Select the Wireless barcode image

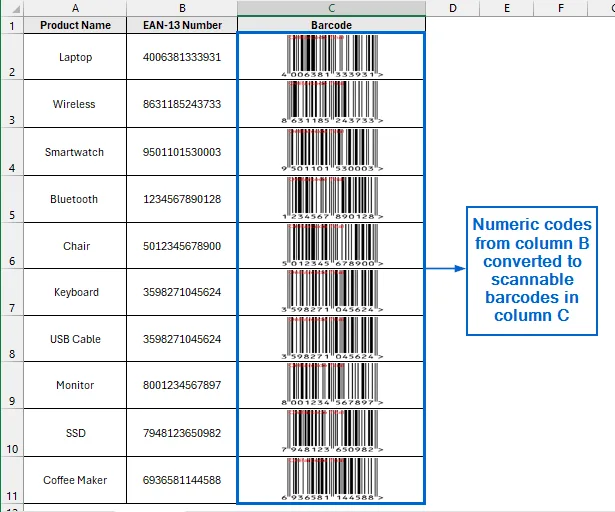pos(332,102)
